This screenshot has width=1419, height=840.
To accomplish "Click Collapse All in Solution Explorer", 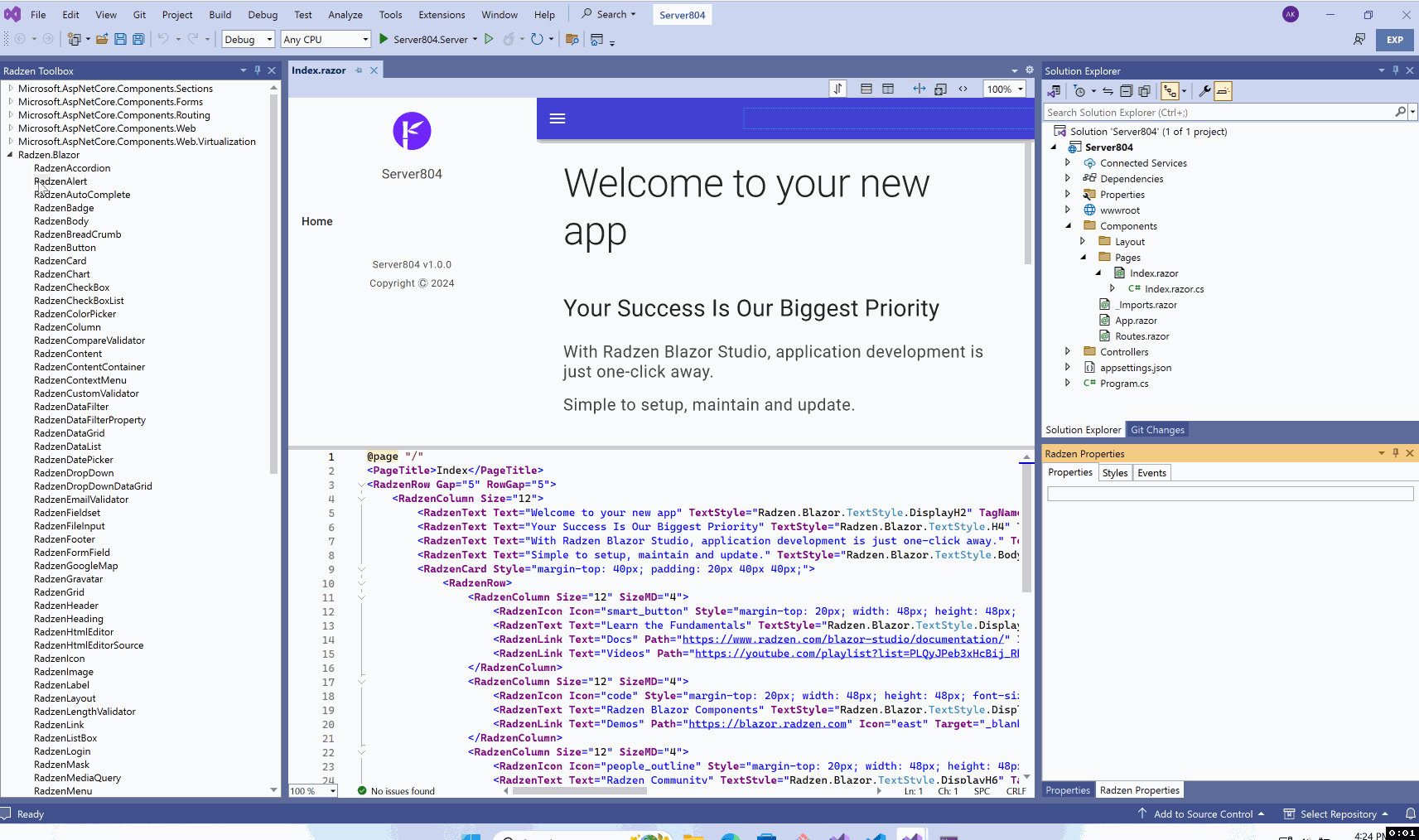I will [1126, 91].
